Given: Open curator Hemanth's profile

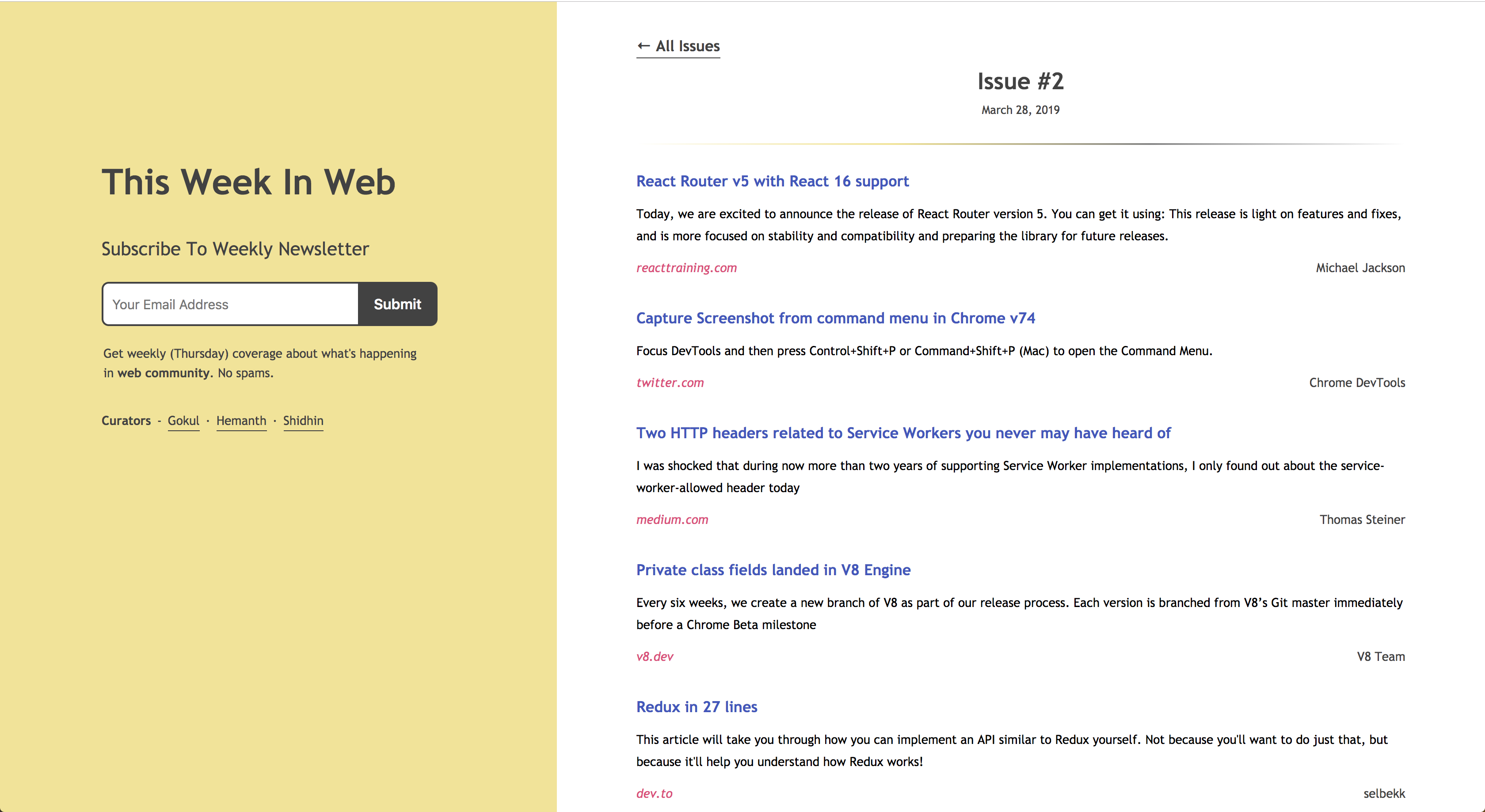Looking at the screenshot, I should tap(241, 421).
